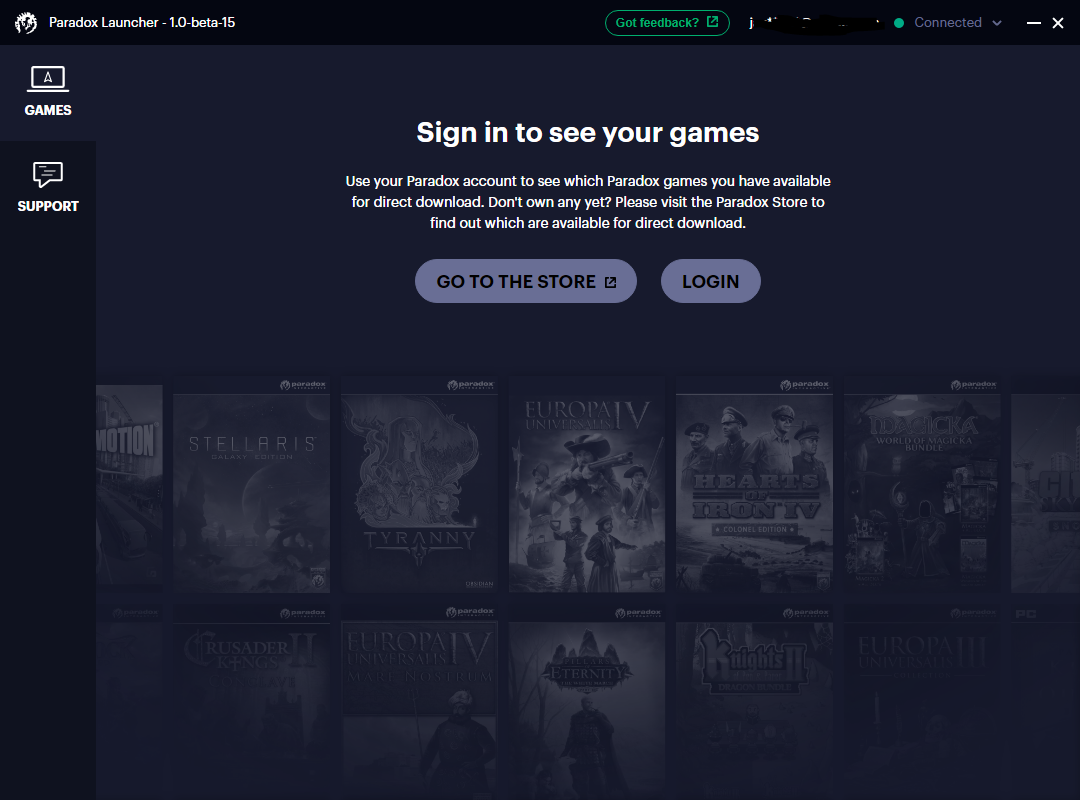The image size is (1080, 800).
Task: Expand the Connected account dropdown chevron
Action: [x=996, y=23]
